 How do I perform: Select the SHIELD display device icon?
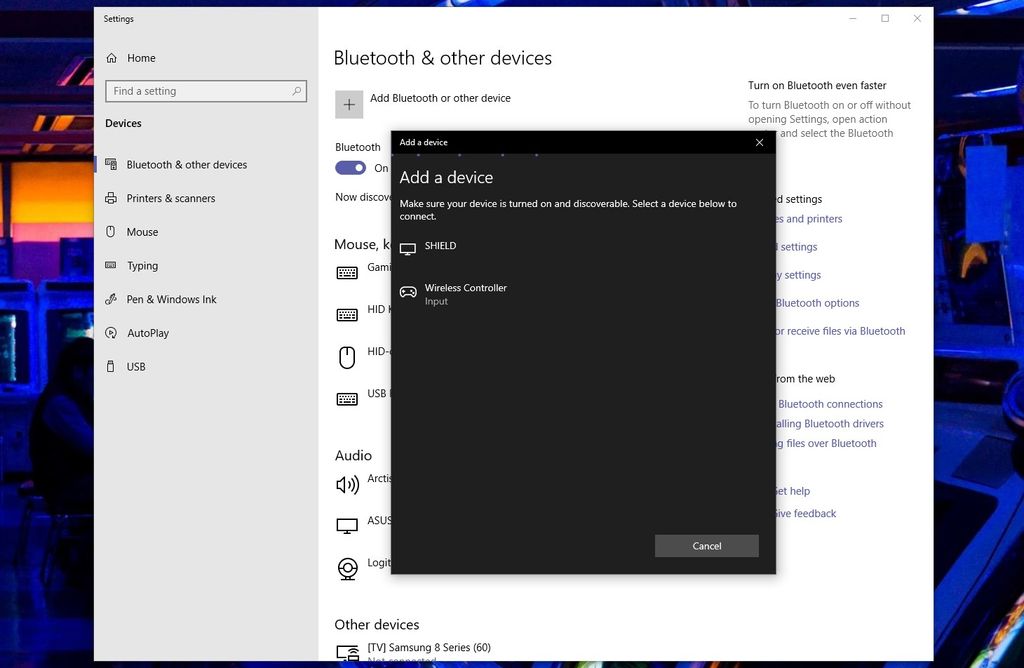408,248
